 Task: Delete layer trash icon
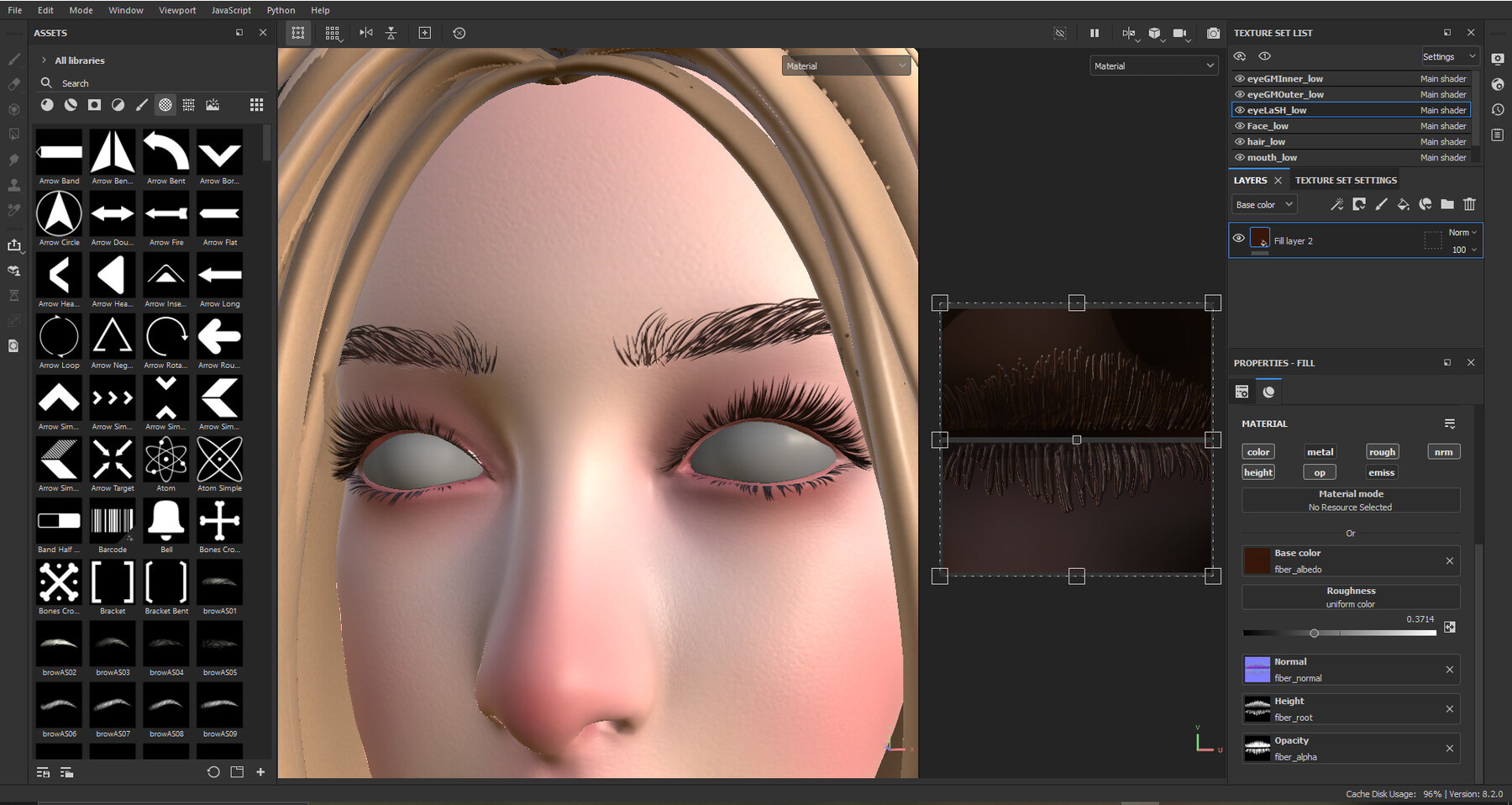(1469, 204)
